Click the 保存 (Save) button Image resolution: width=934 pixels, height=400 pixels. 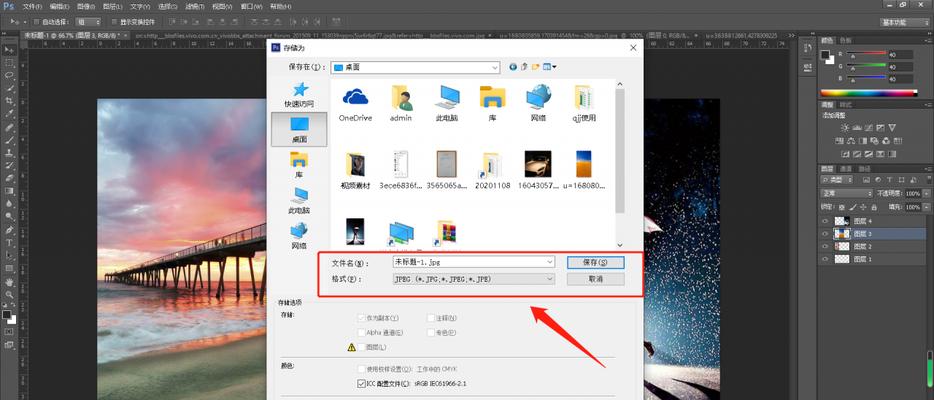595,262
